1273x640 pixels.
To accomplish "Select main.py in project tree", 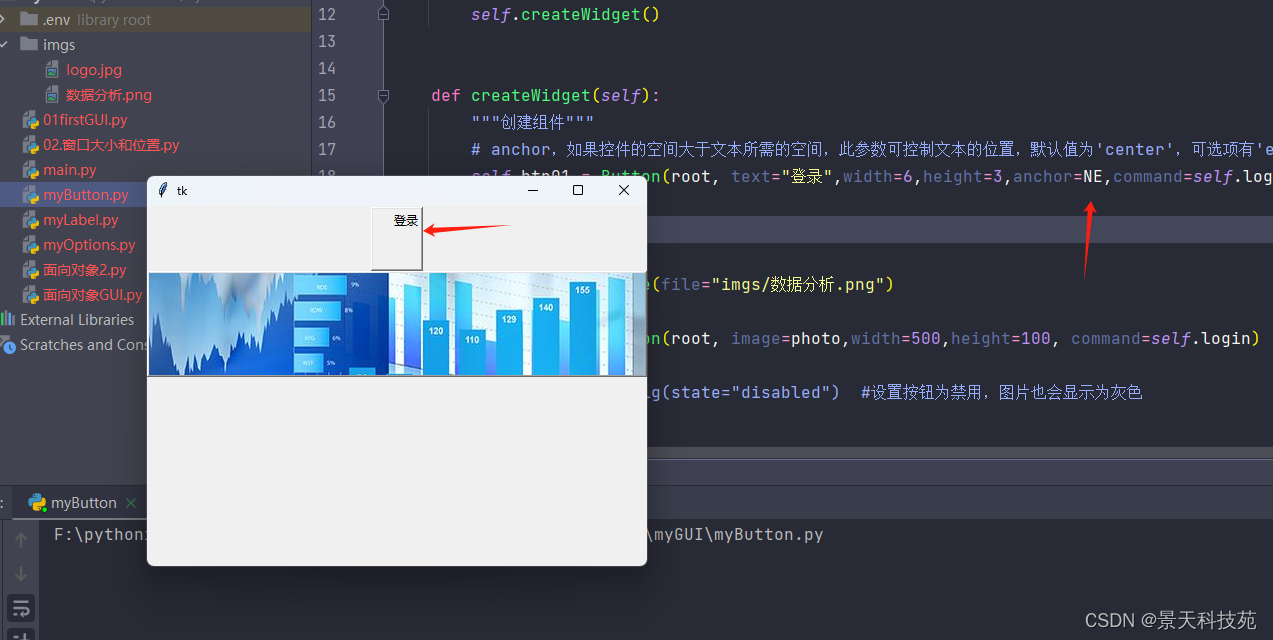I will pyautogui.click(x=70, y=170).
